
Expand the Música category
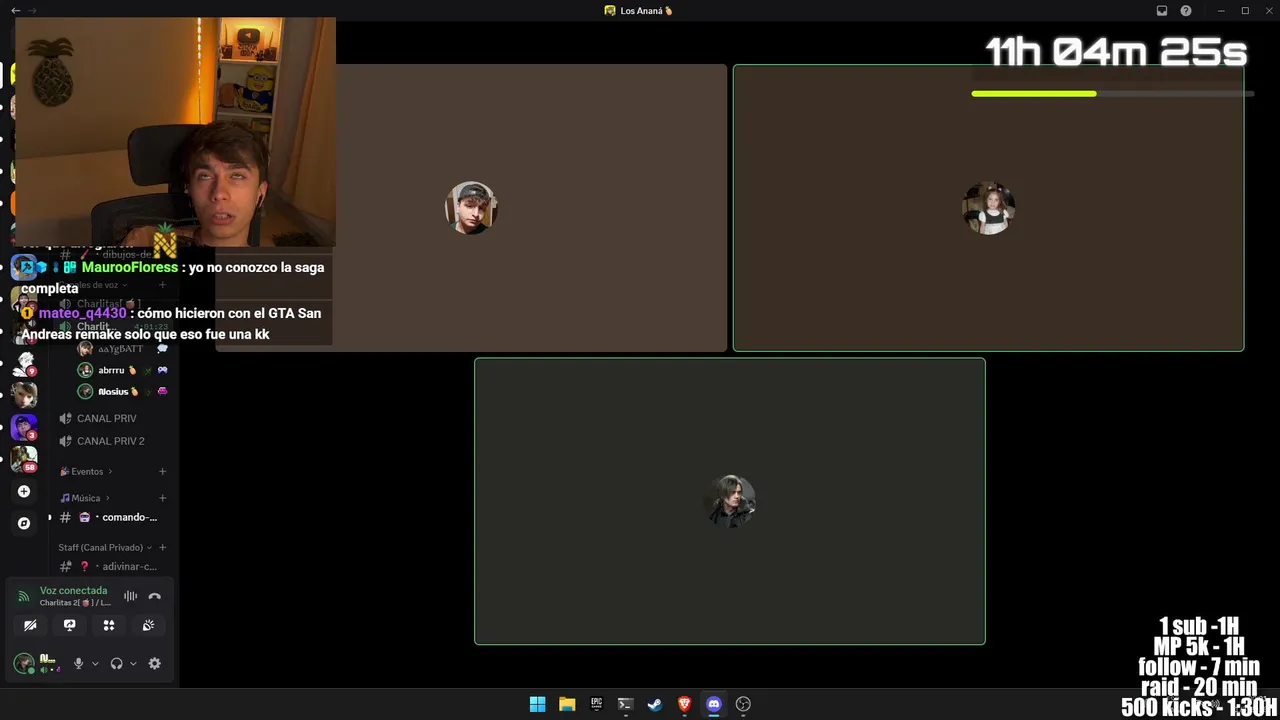(85, 498)
